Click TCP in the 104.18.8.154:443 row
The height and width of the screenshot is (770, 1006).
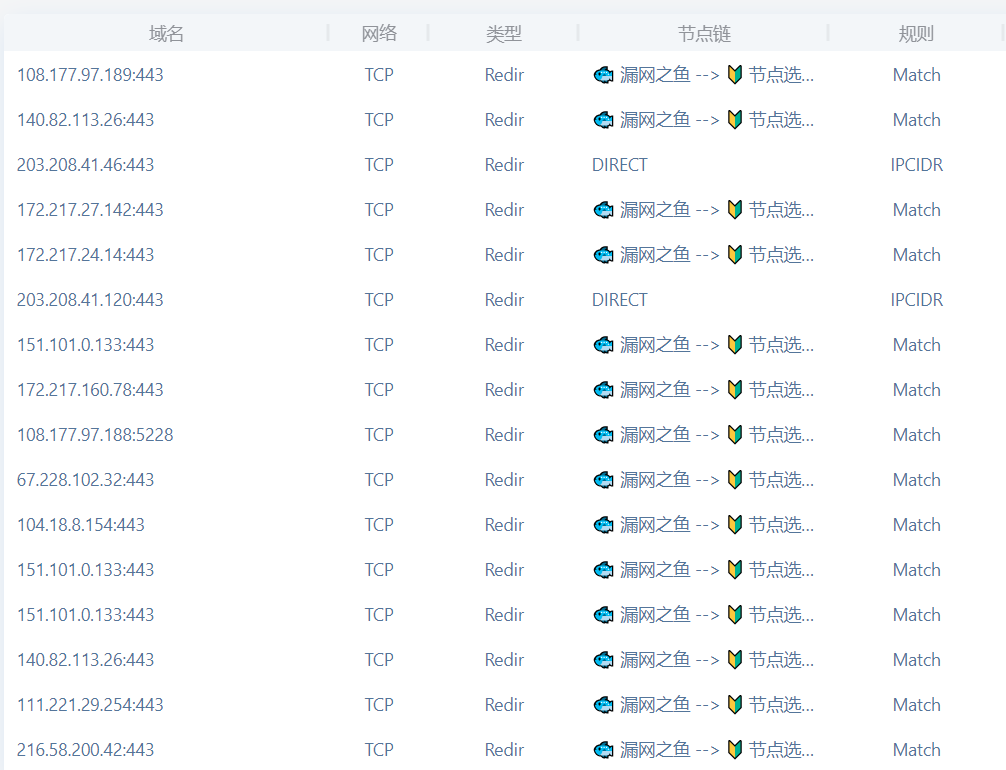379,525
